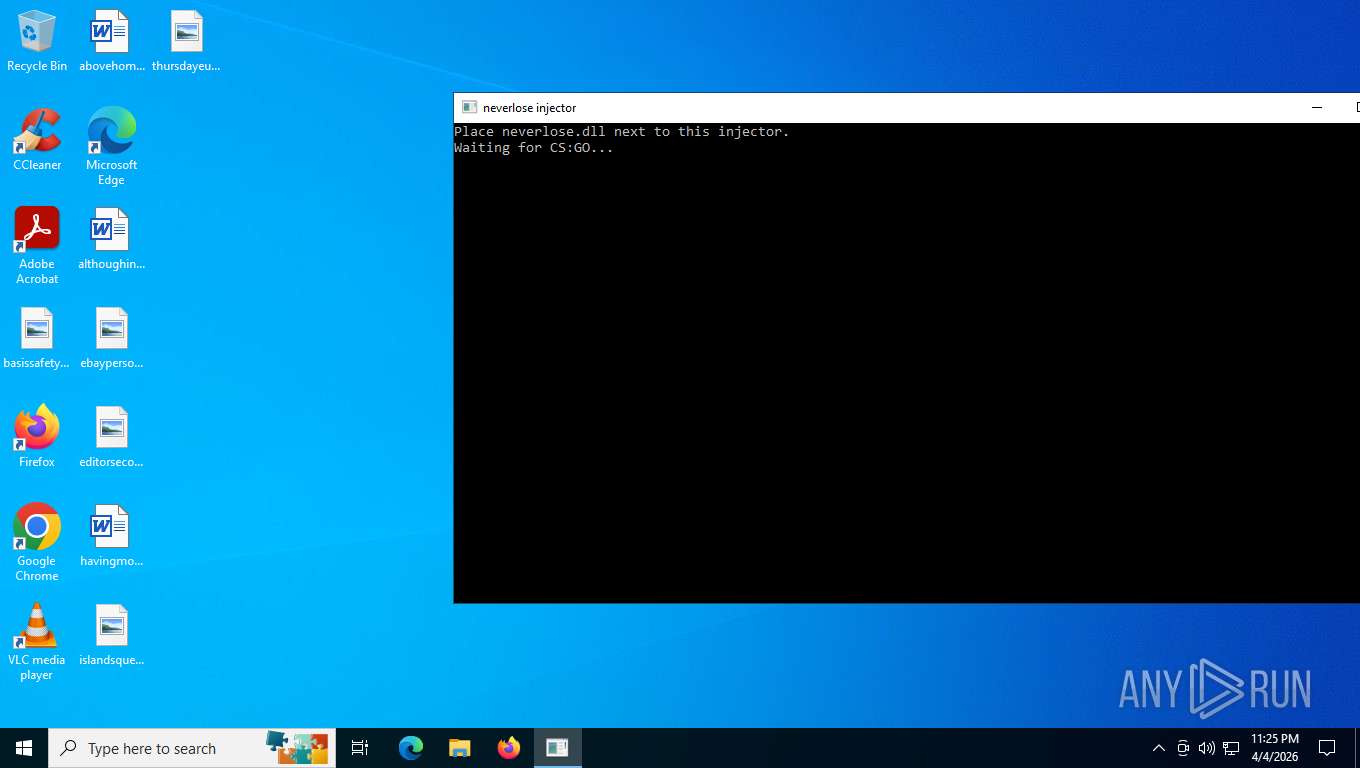Open the volume control tray icon
Viewport: 1360px width, 768px height.
[x=1207, y=748]
